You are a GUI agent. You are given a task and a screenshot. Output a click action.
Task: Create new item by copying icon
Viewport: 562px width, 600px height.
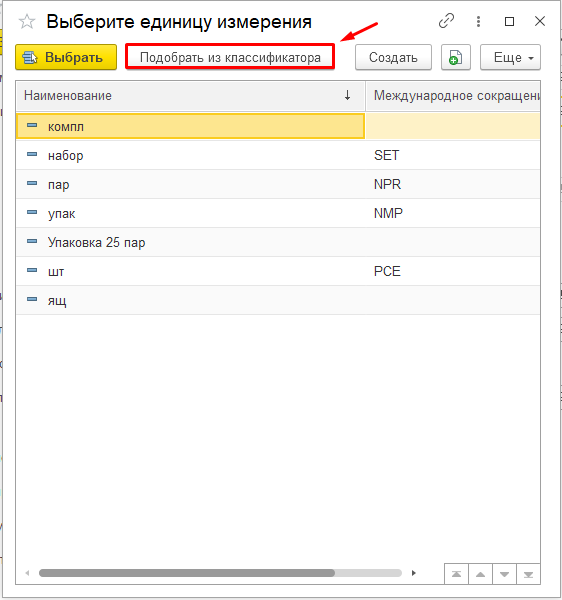(x=455, y=57)
